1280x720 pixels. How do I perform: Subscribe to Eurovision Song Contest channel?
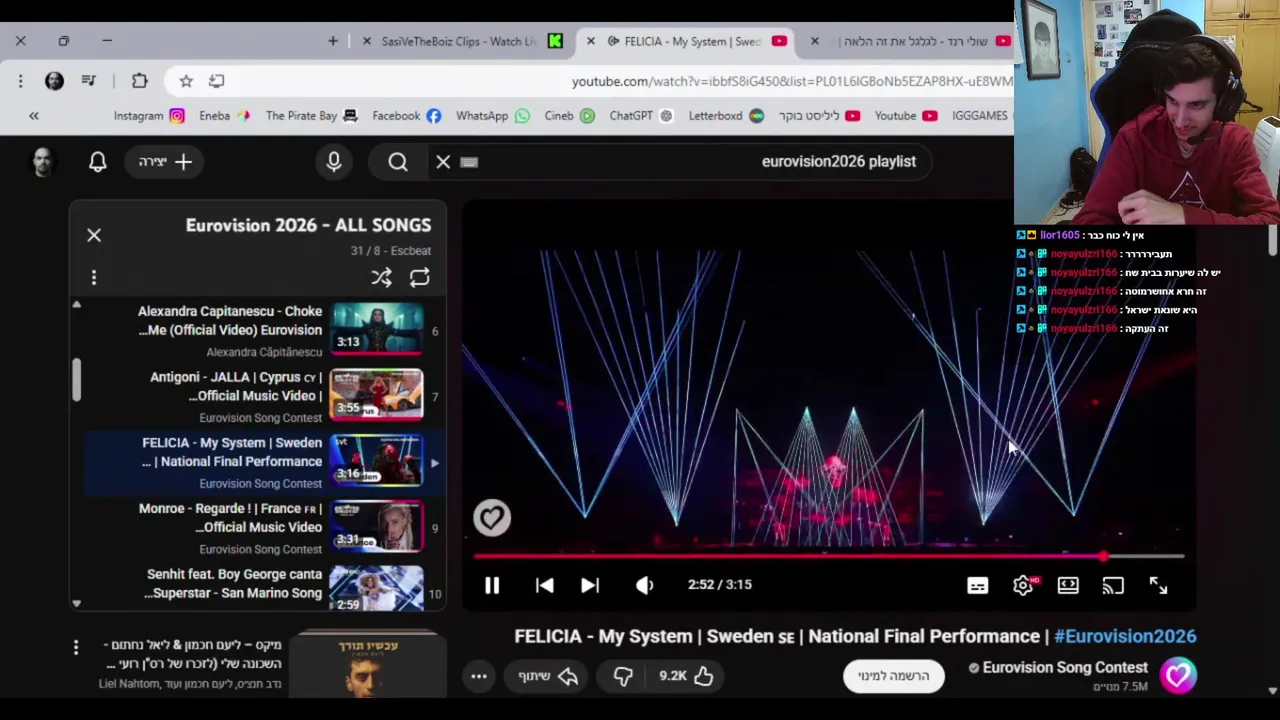893,676
